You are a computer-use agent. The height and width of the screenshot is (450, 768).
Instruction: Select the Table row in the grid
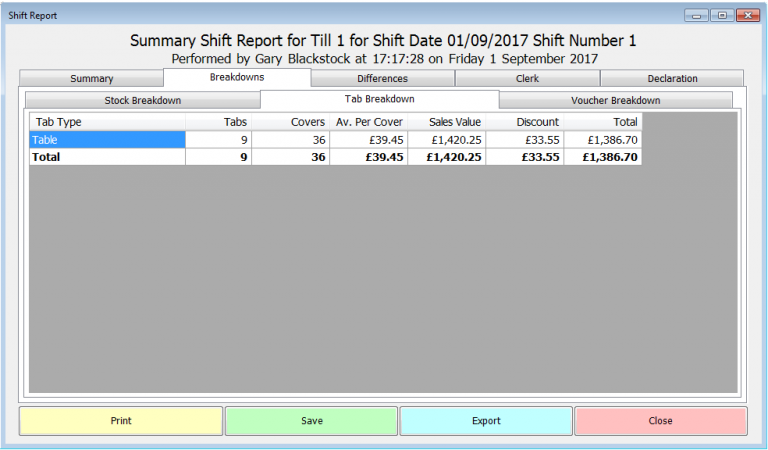coord(107,140)
